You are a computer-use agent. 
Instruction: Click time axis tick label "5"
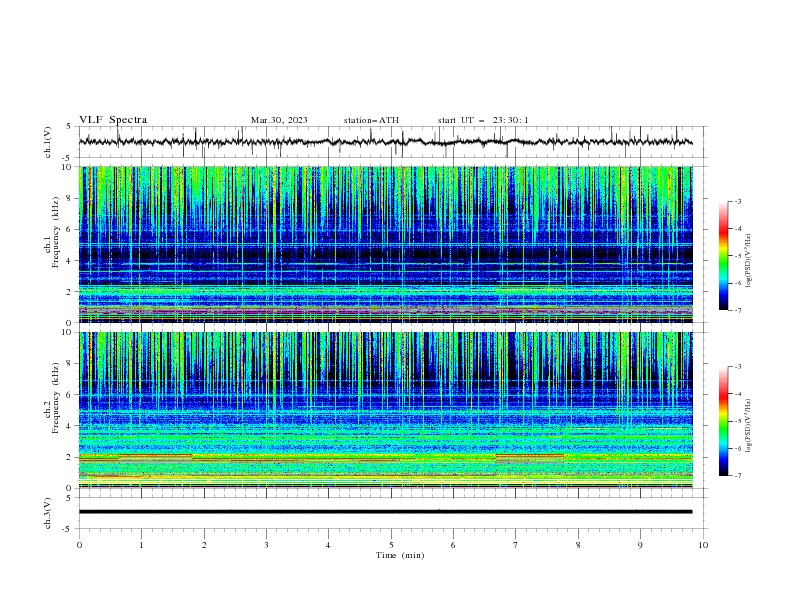[x=391, y=545]
